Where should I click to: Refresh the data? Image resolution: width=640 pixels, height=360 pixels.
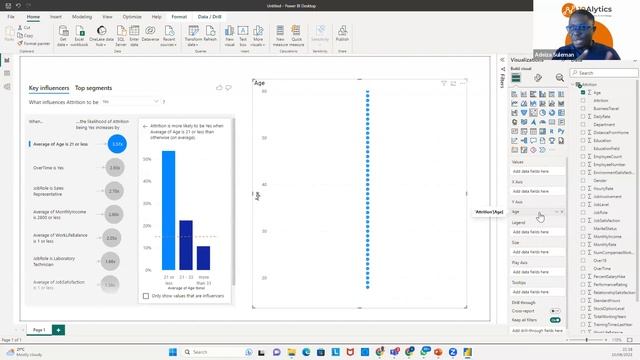coord(210,33)
